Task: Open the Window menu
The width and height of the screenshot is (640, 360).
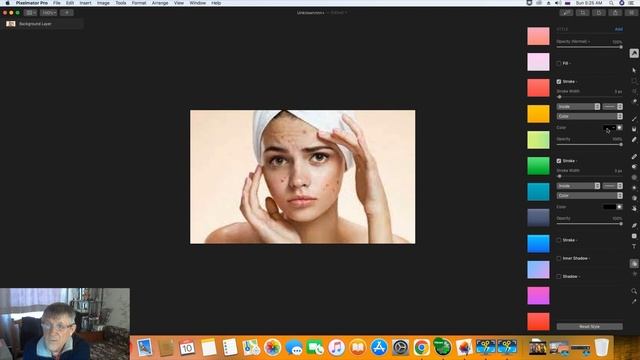Action: (x=198, y=3)
